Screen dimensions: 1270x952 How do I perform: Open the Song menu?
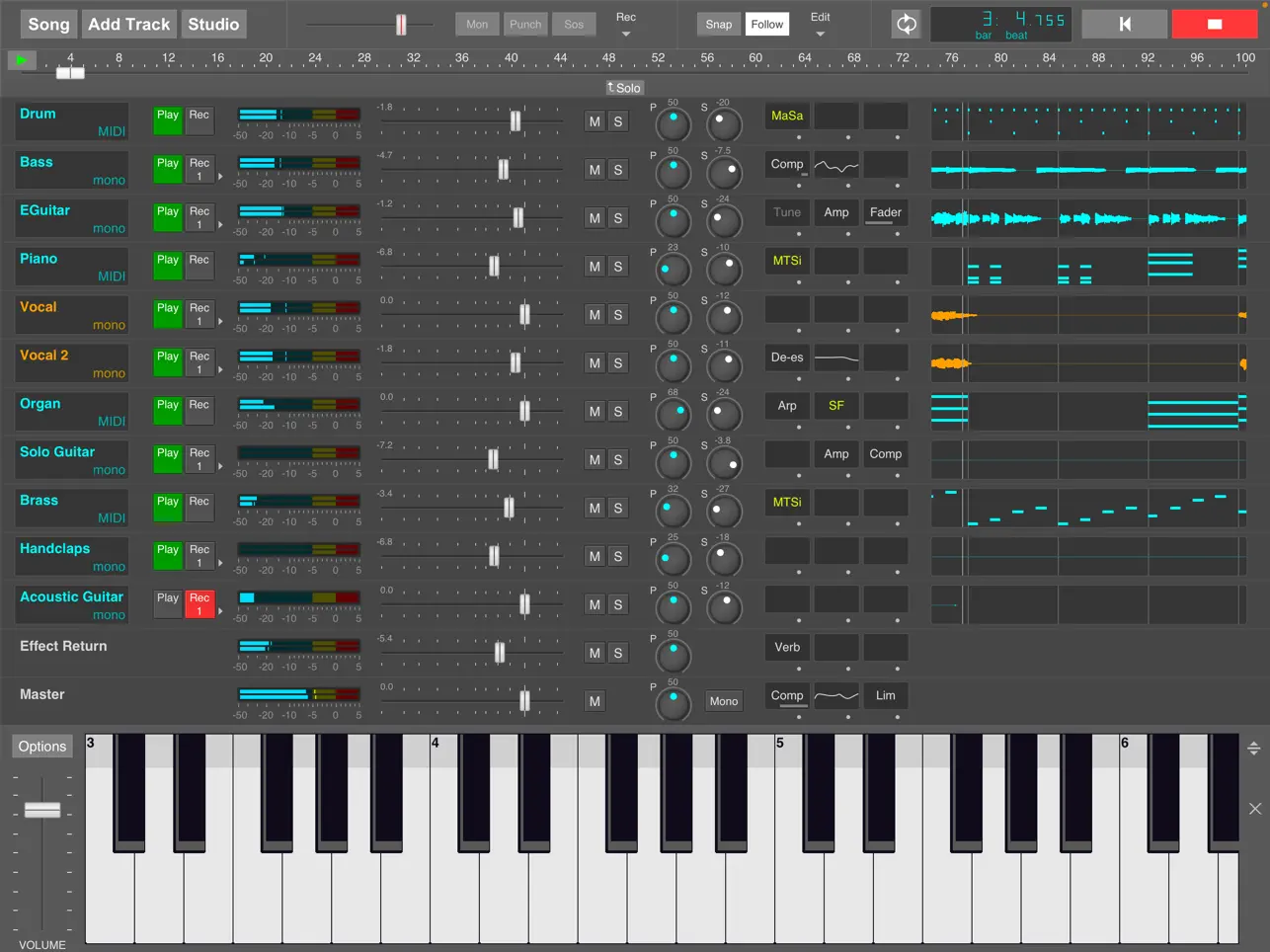[47, 24]
